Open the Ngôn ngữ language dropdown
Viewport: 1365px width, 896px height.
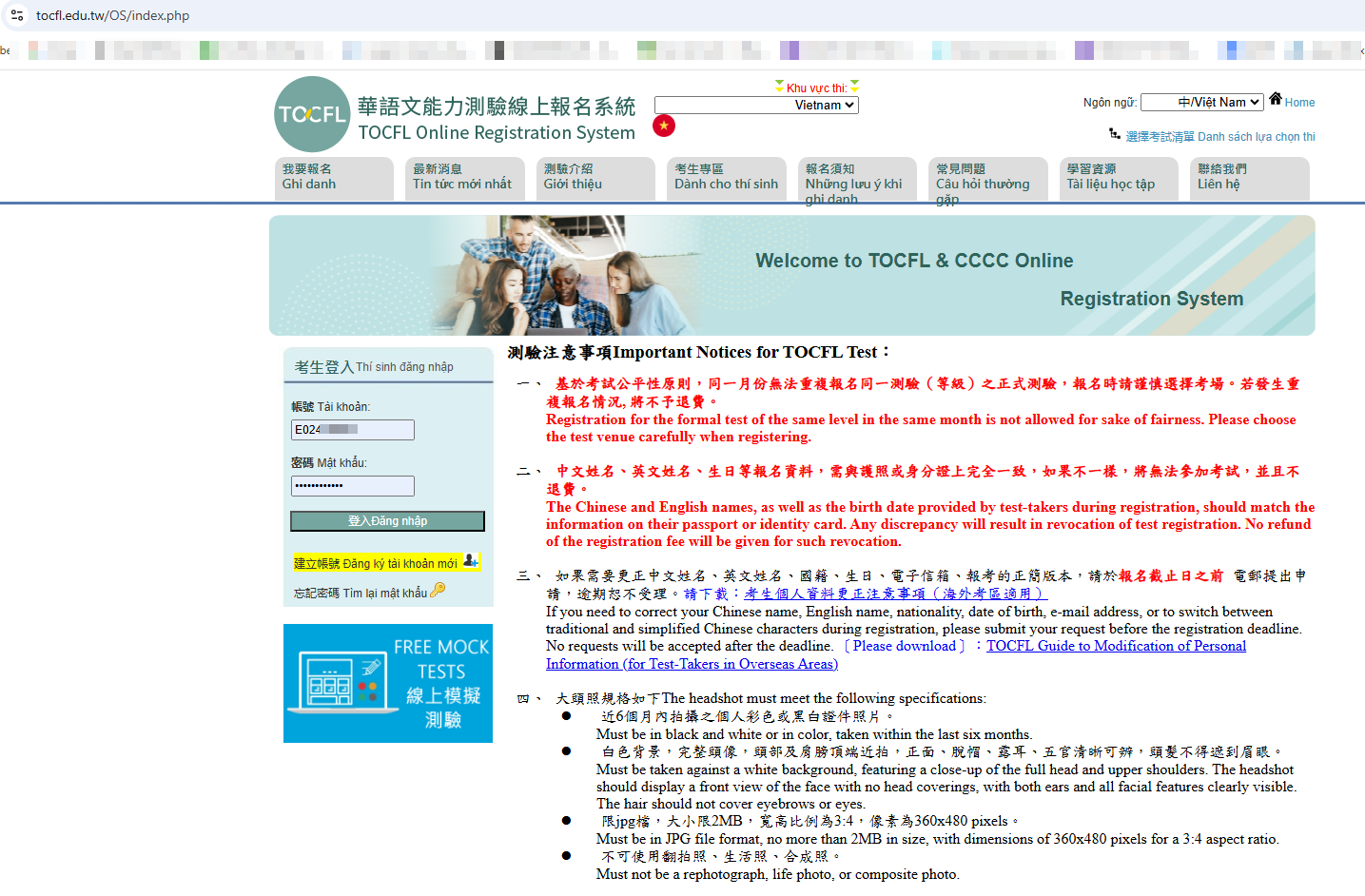click(x=1202, y=102)
